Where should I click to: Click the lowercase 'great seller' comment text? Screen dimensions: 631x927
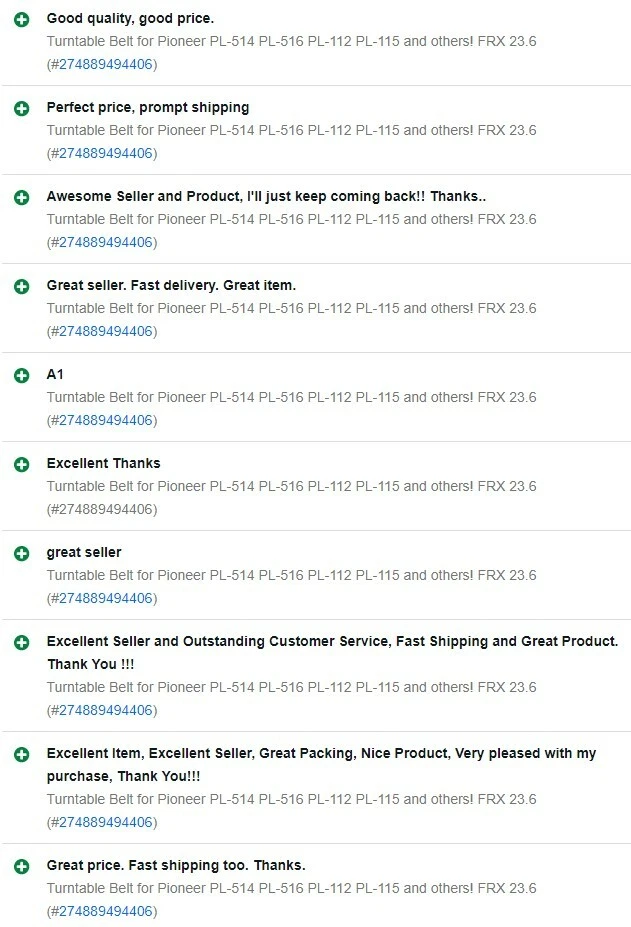pos(84,553)
